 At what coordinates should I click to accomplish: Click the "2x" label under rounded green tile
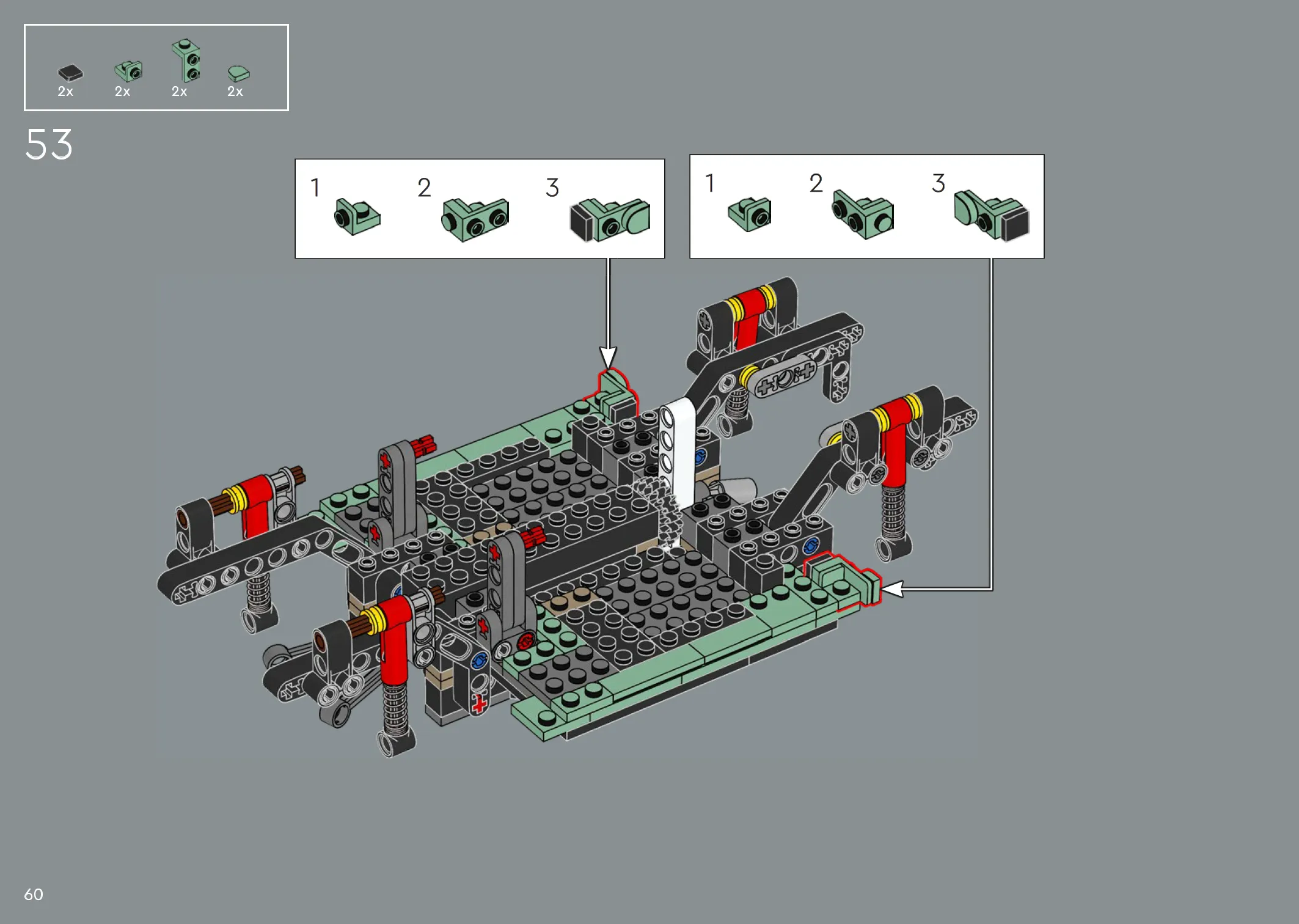pos(235,92)
